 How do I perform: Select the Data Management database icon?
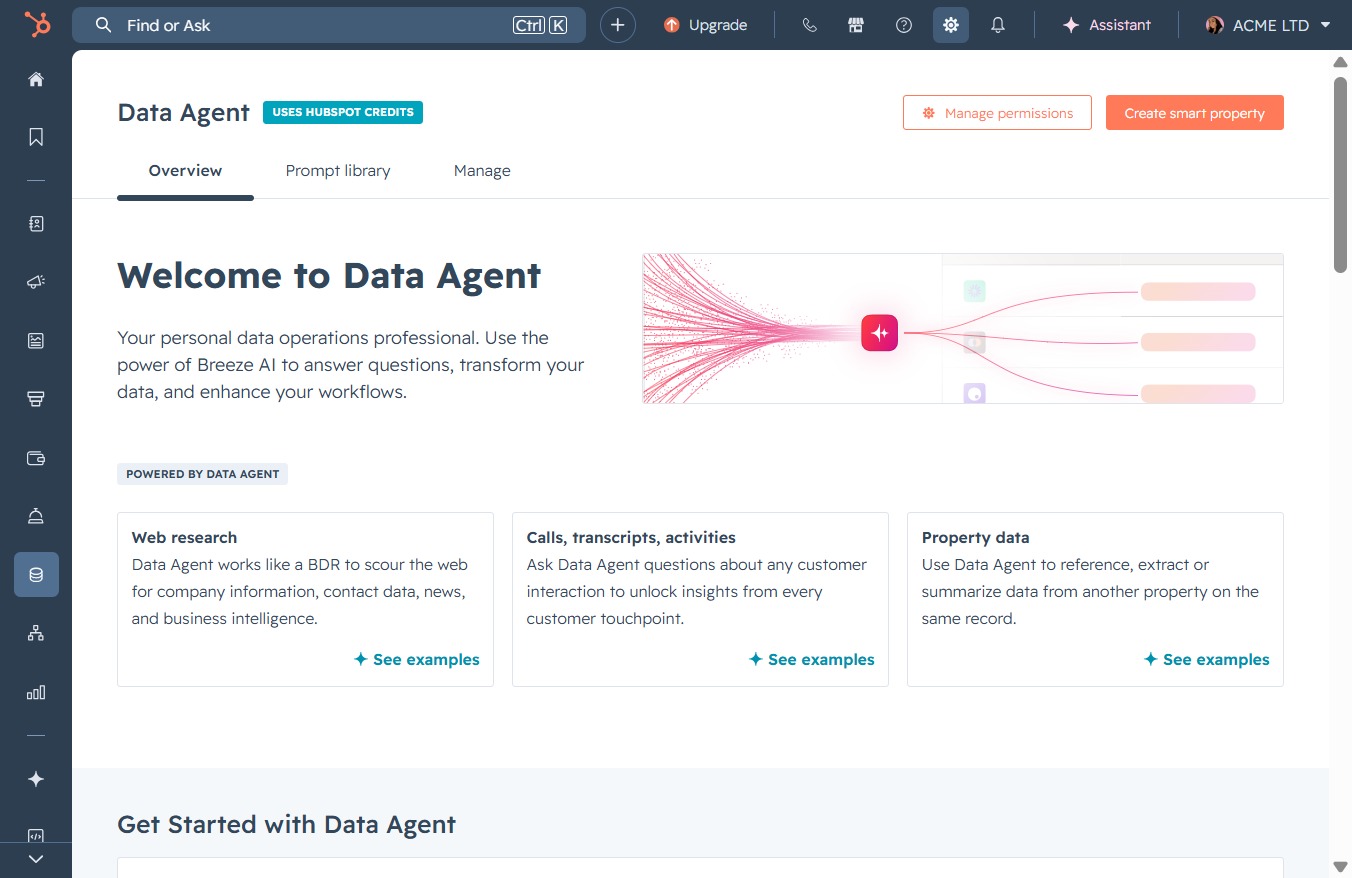(x=36, y=575)
